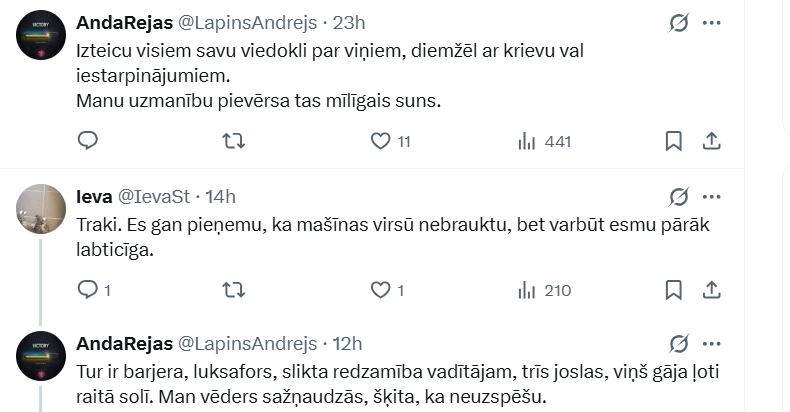Screen dimensions: 790x412
Task: Click Grok icon on Ieva's tweet
Action: pos(679,195)
